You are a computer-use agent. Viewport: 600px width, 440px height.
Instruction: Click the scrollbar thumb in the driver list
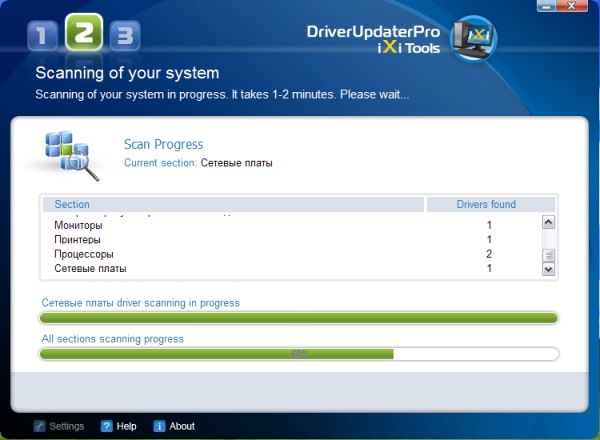548,255
